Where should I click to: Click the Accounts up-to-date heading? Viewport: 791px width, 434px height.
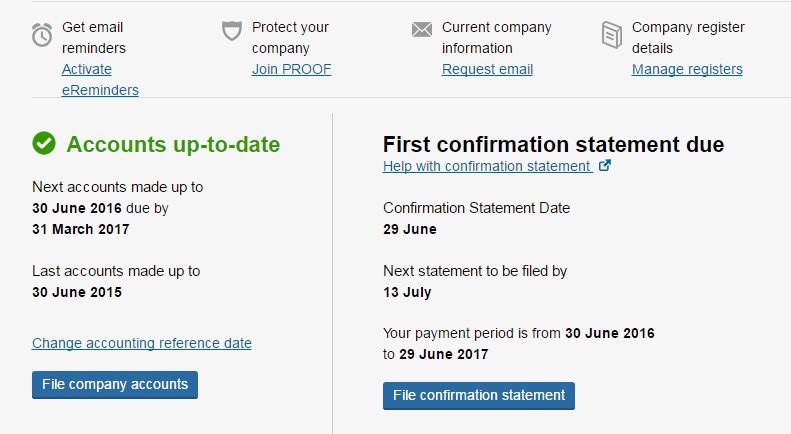(173, 144)
